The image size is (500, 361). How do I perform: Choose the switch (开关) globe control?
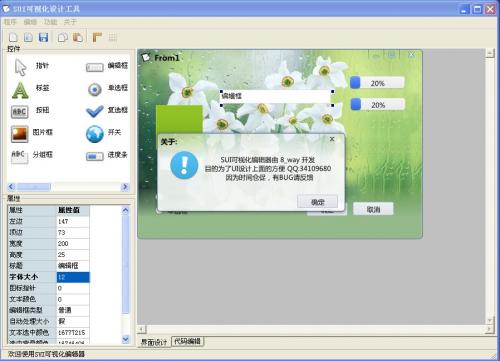coord(95,134)
